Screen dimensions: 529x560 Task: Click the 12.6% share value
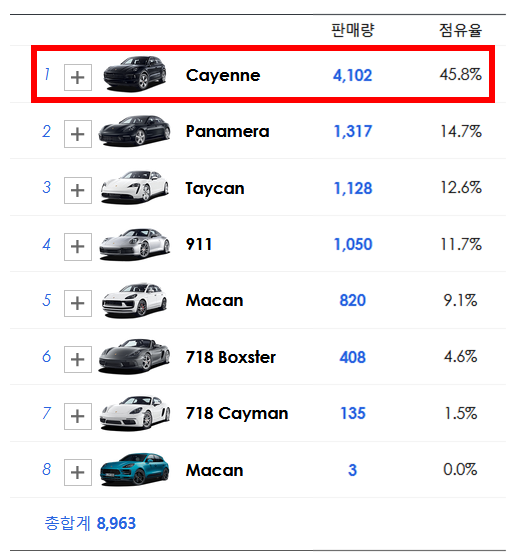point(461,188)
